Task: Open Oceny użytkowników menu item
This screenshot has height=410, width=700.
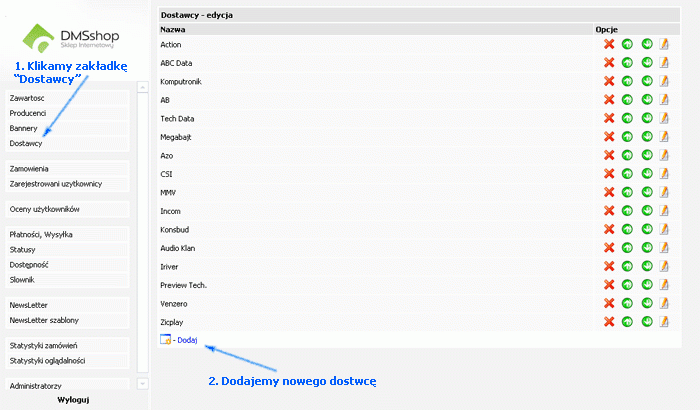Action: tap(67, 209)
